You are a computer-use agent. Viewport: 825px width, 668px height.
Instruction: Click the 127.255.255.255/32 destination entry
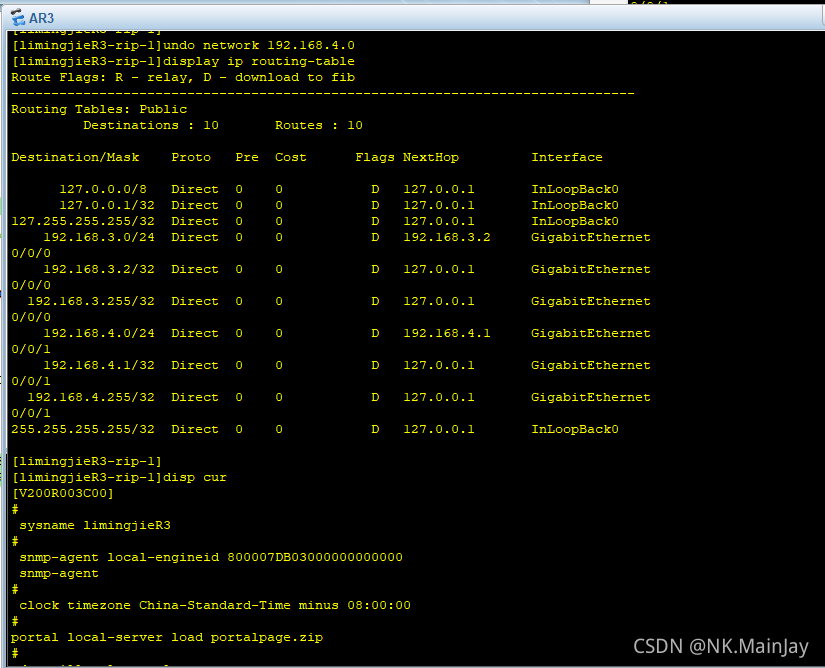[x=83, y=221]
